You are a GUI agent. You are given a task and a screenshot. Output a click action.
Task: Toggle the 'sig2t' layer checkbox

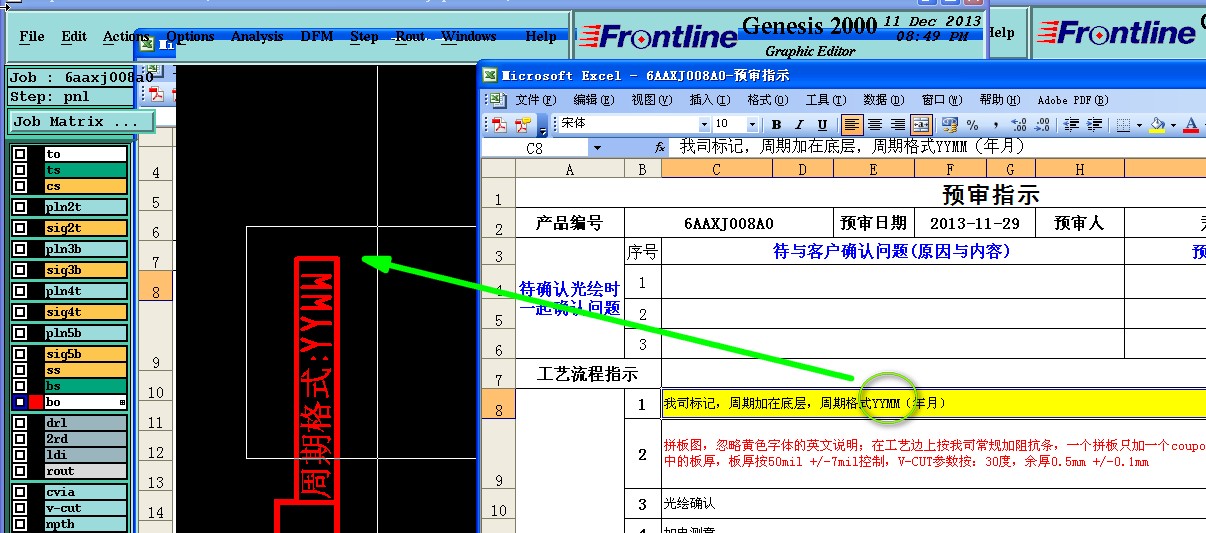coord(20,228)
